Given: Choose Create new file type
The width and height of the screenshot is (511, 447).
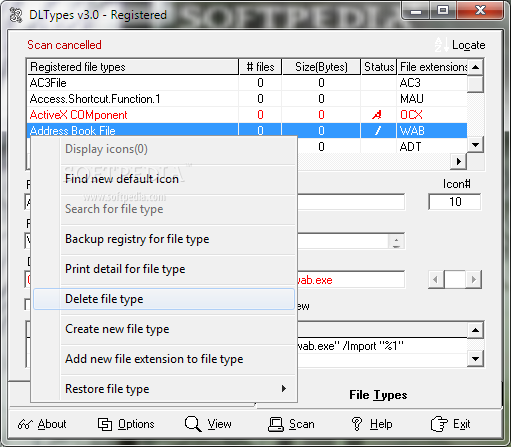Looking at the screenshot, I should click(x=178, y=329).
